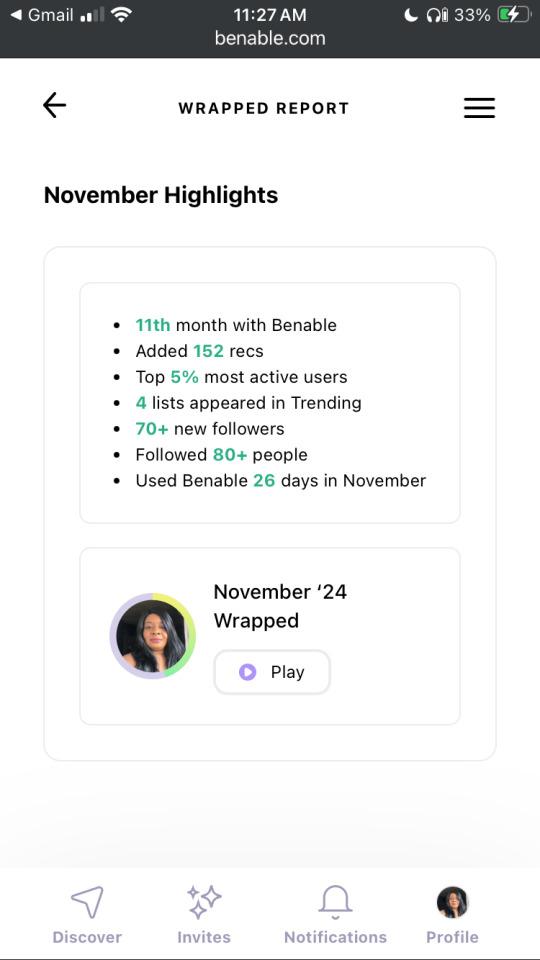
Task: Tap the Wi-Fi status icon
Action: tap(122, 15)
